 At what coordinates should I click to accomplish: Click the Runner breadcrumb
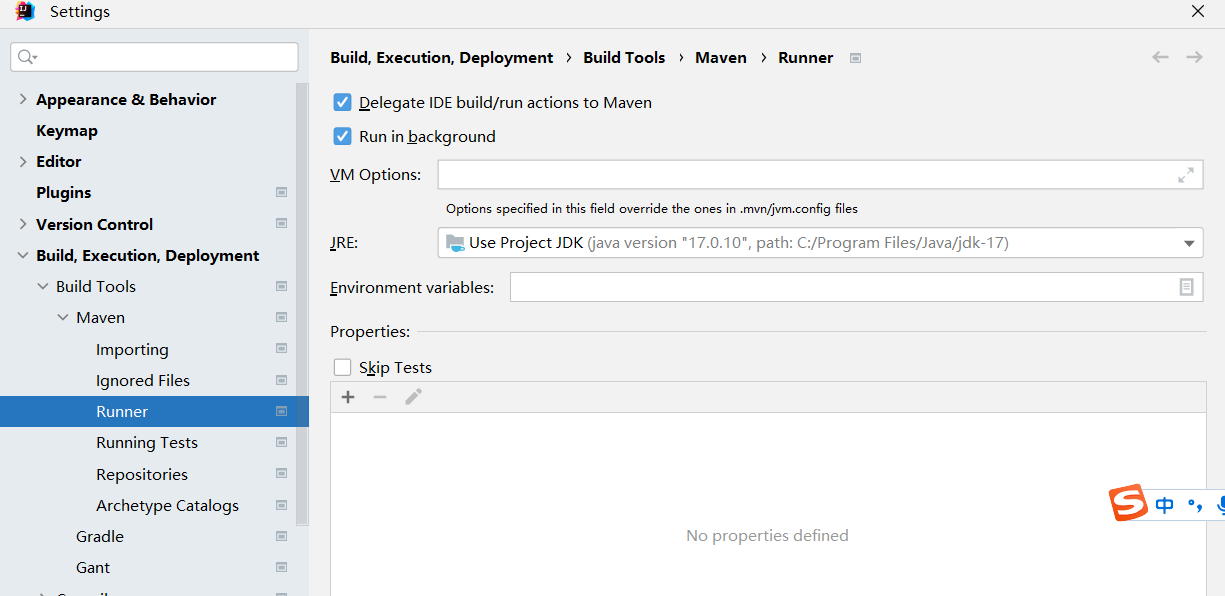point(806,57)
